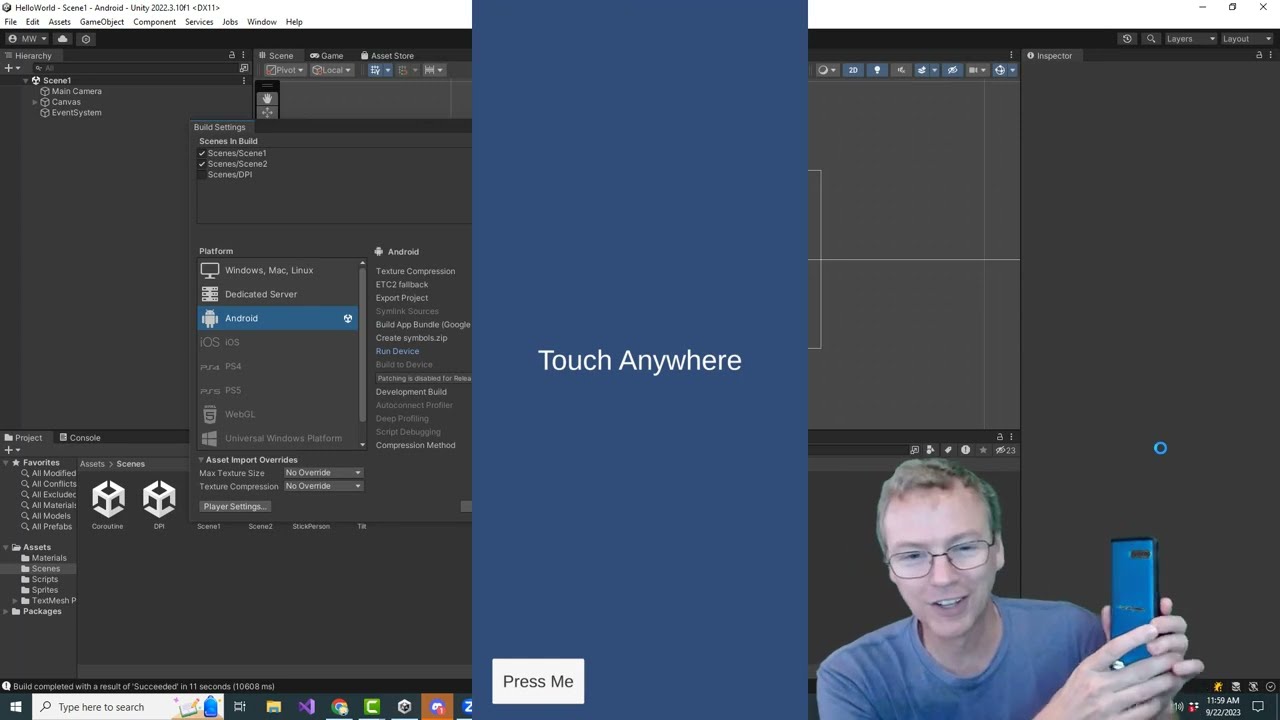The width and height of the screenshot is (1280, 720).
Task: Open the Layout dropdown
Action: pyautogui.click(x=1246, y=39)
